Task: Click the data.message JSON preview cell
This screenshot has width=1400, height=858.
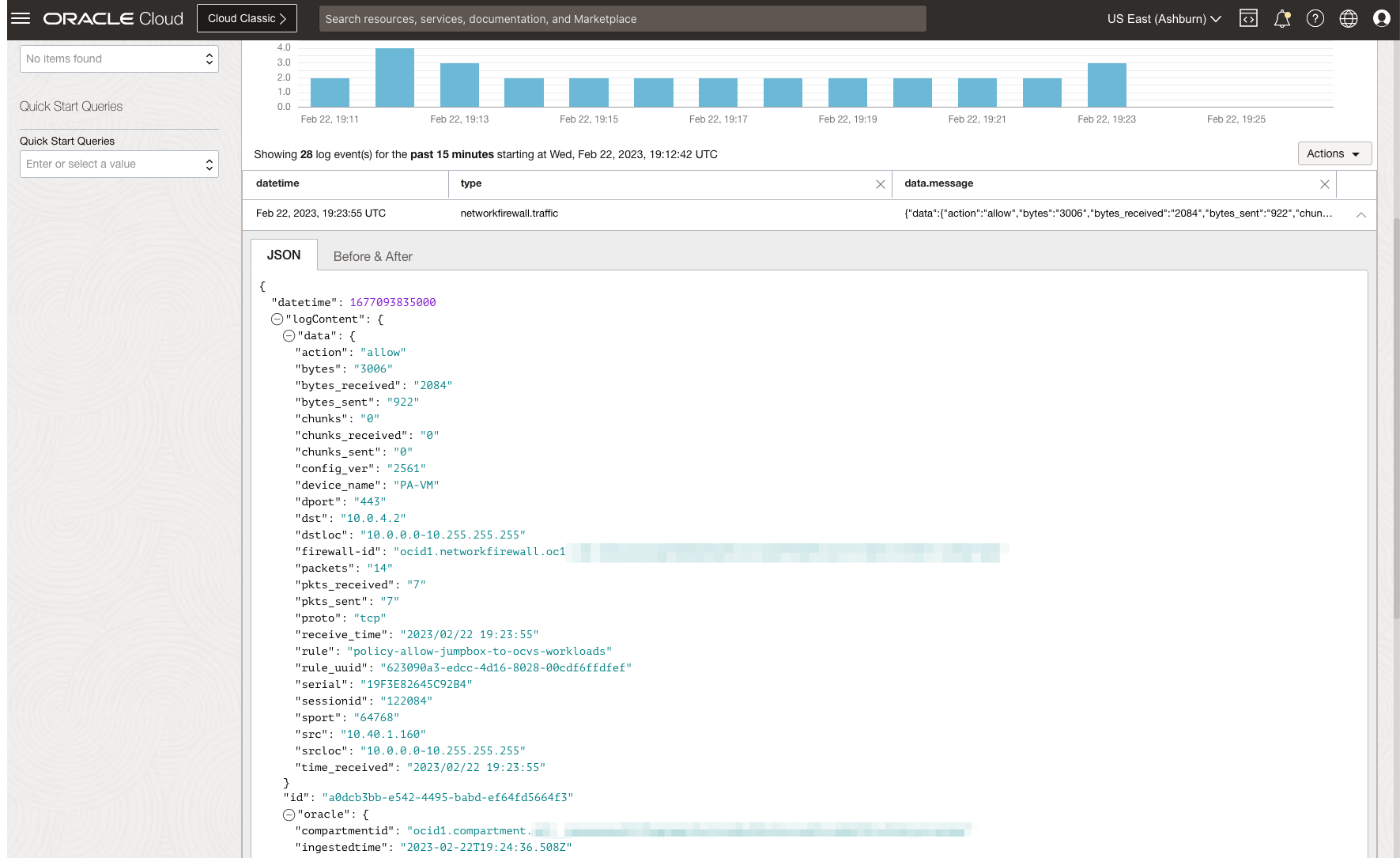Action: [x=1119, y=214]
